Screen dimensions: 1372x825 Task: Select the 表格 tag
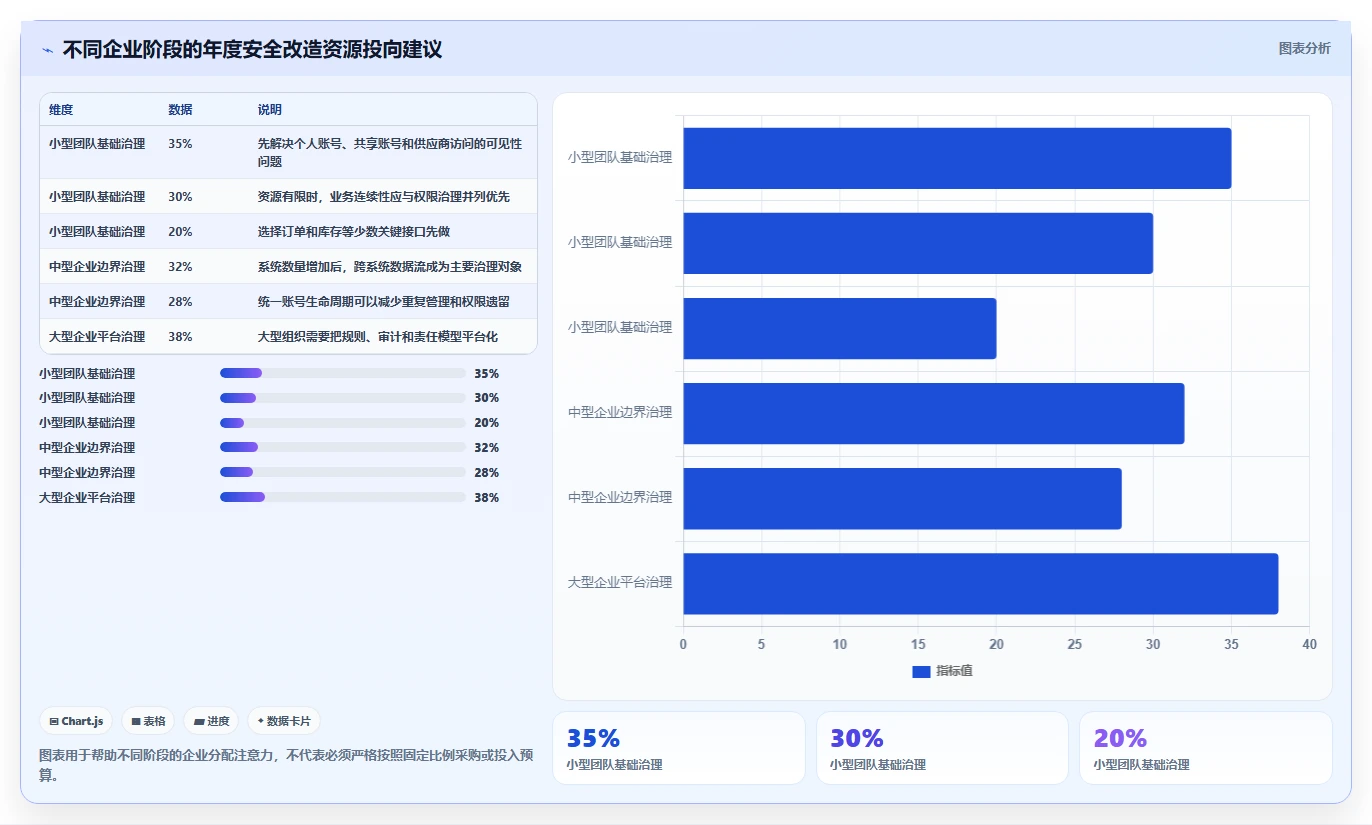[x=148, y=721]
